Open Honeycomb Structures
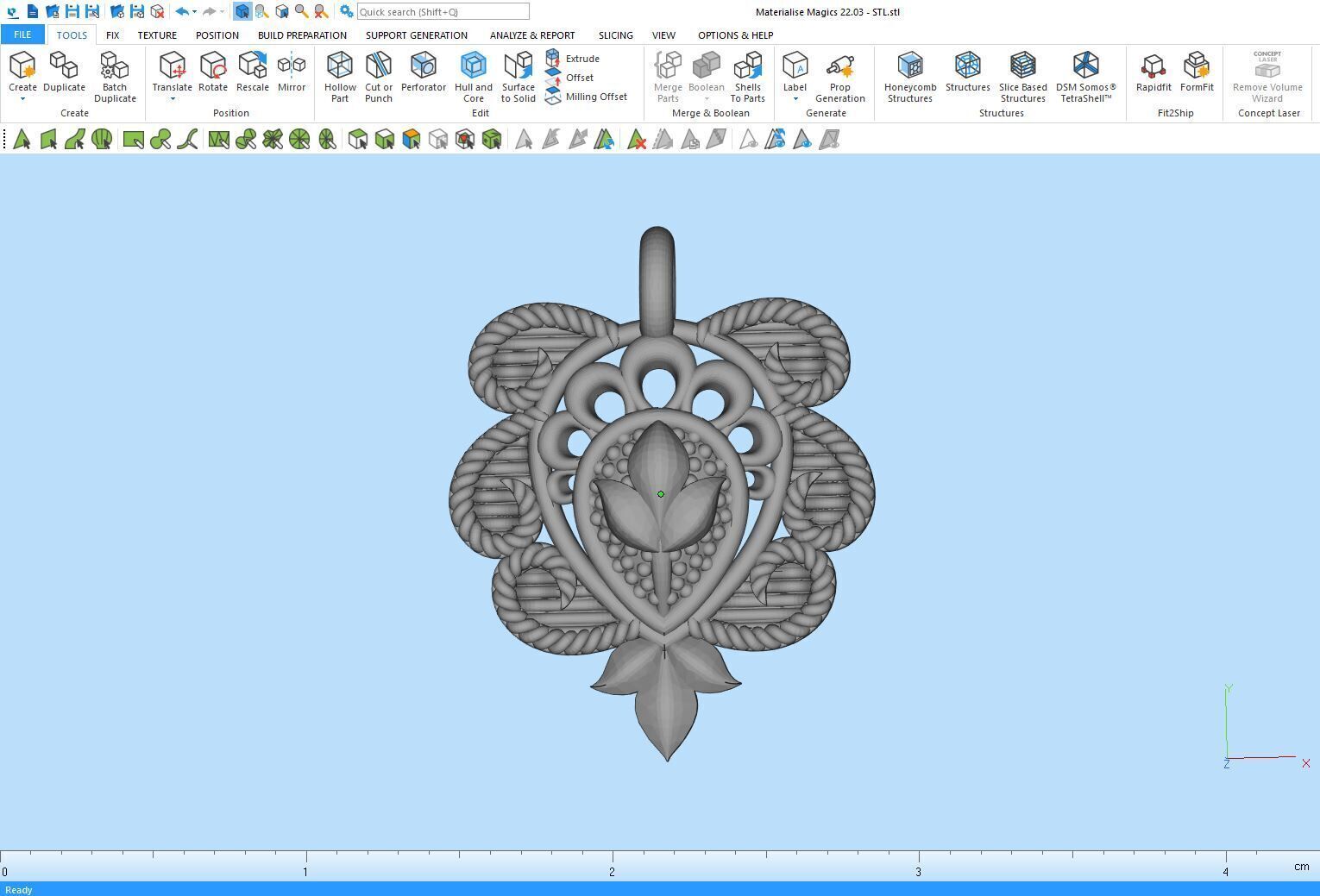 910,77
